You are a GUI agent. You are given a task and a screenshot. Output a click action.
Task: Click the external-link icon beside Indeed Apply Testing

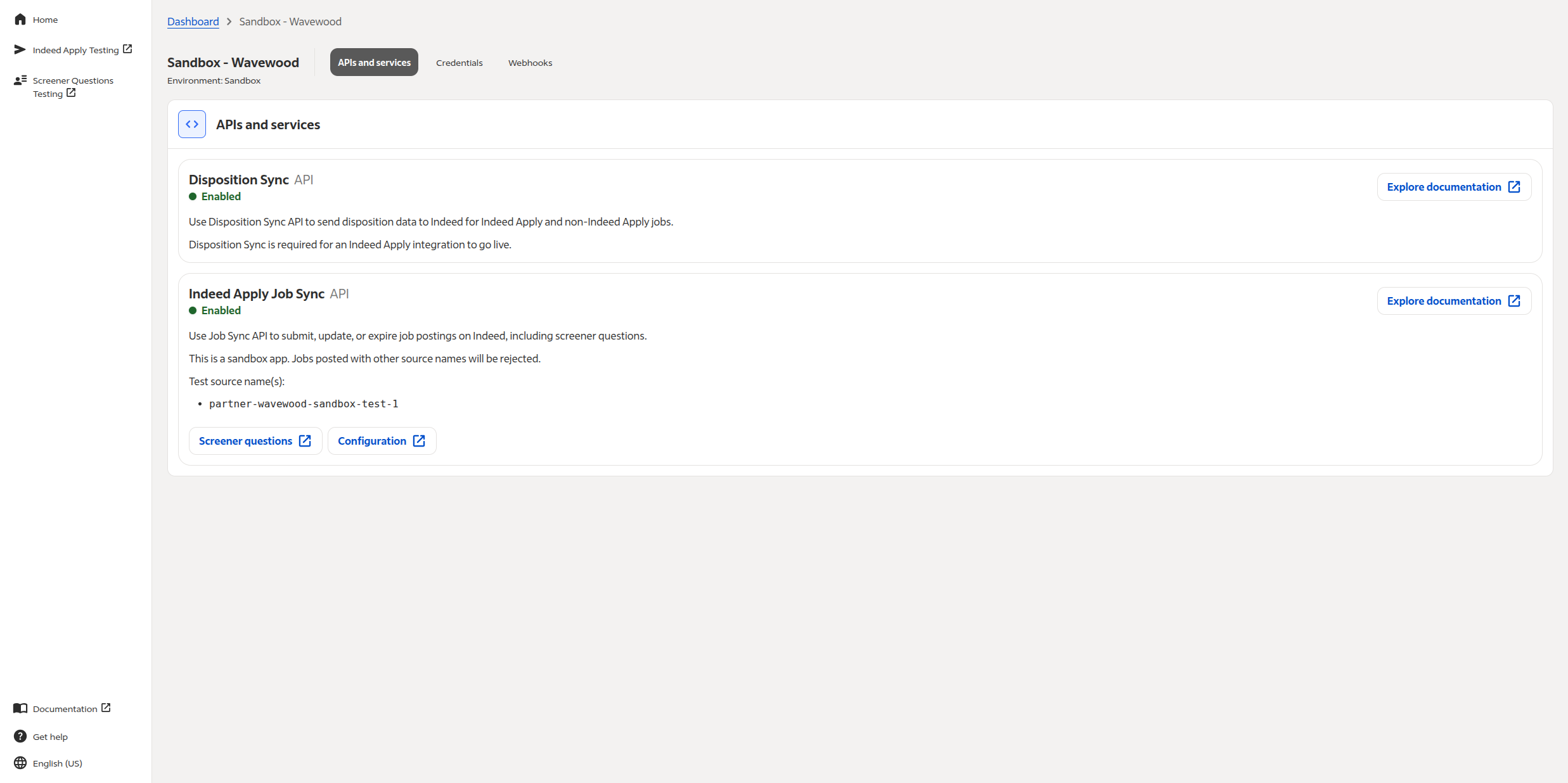127,49
